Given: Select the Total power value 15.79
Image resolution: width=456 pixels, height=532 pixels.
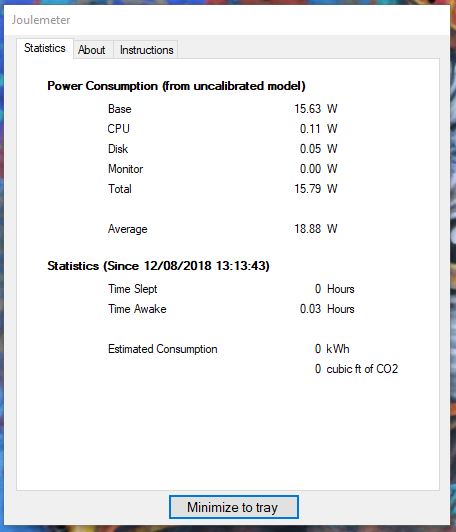Looking at the screenshot, I should pos(307,189).
